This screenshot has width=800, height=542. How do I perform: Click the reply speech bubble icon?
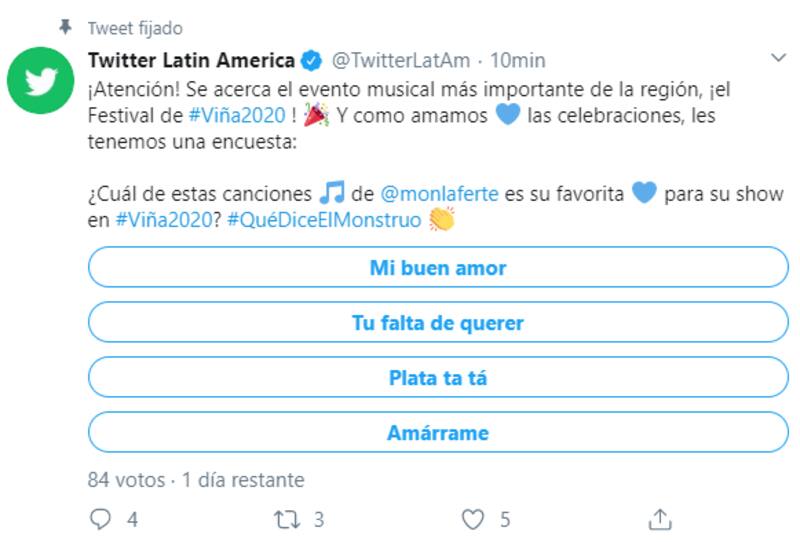[x=100, y=519]
